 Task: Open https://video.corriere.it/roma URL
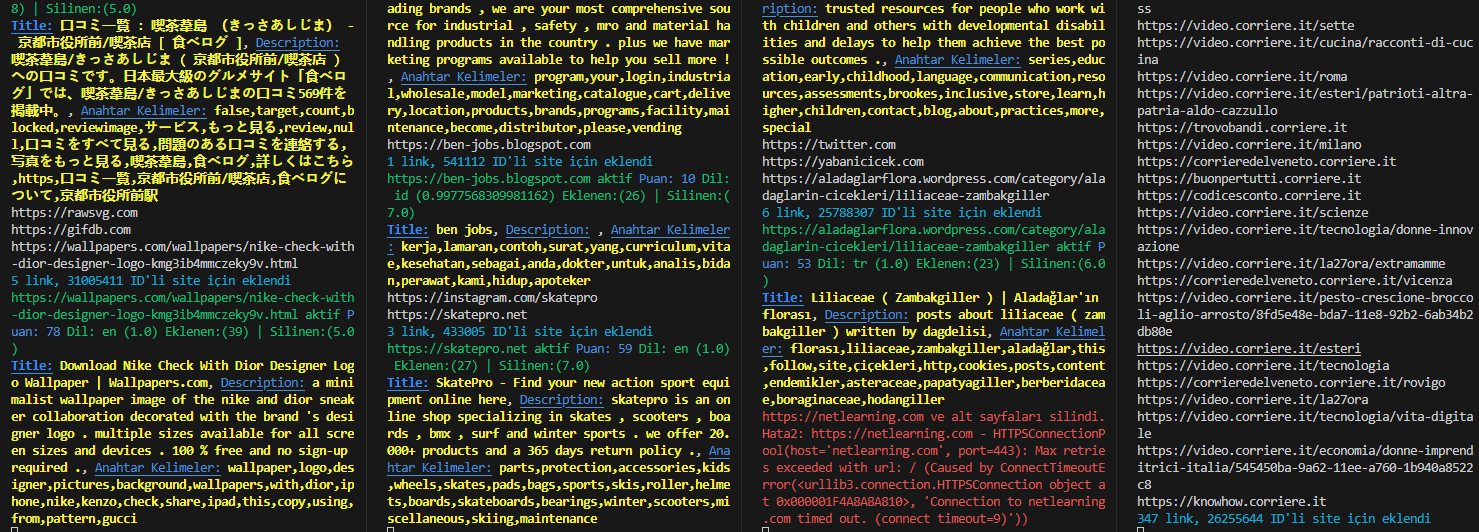point(1242,76)
